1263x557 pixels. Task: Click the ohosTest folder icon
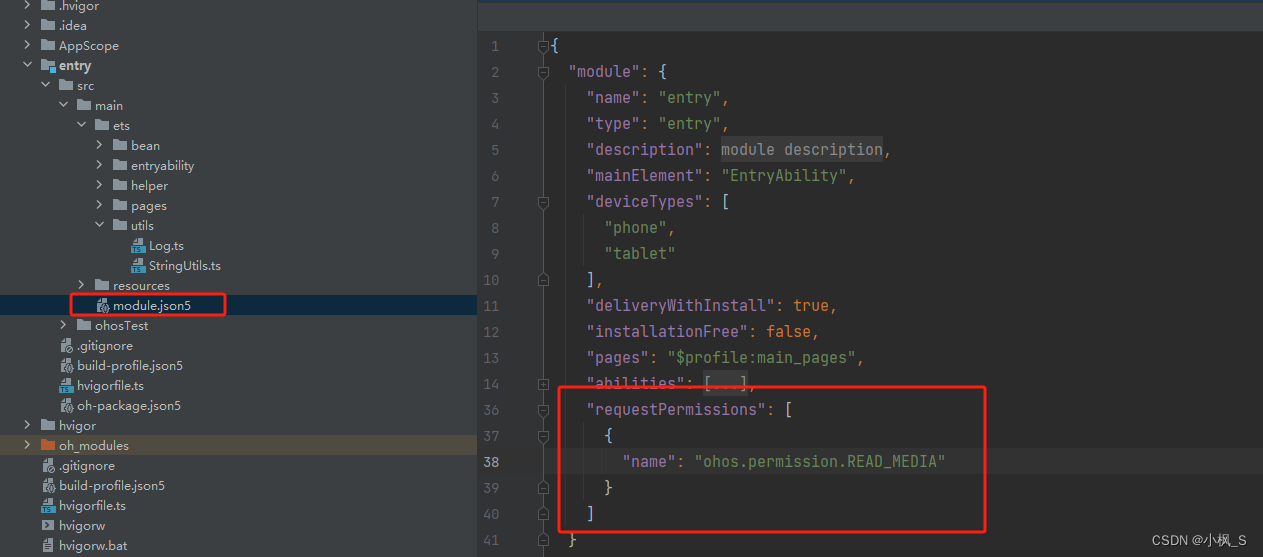(x=84, y=325)
